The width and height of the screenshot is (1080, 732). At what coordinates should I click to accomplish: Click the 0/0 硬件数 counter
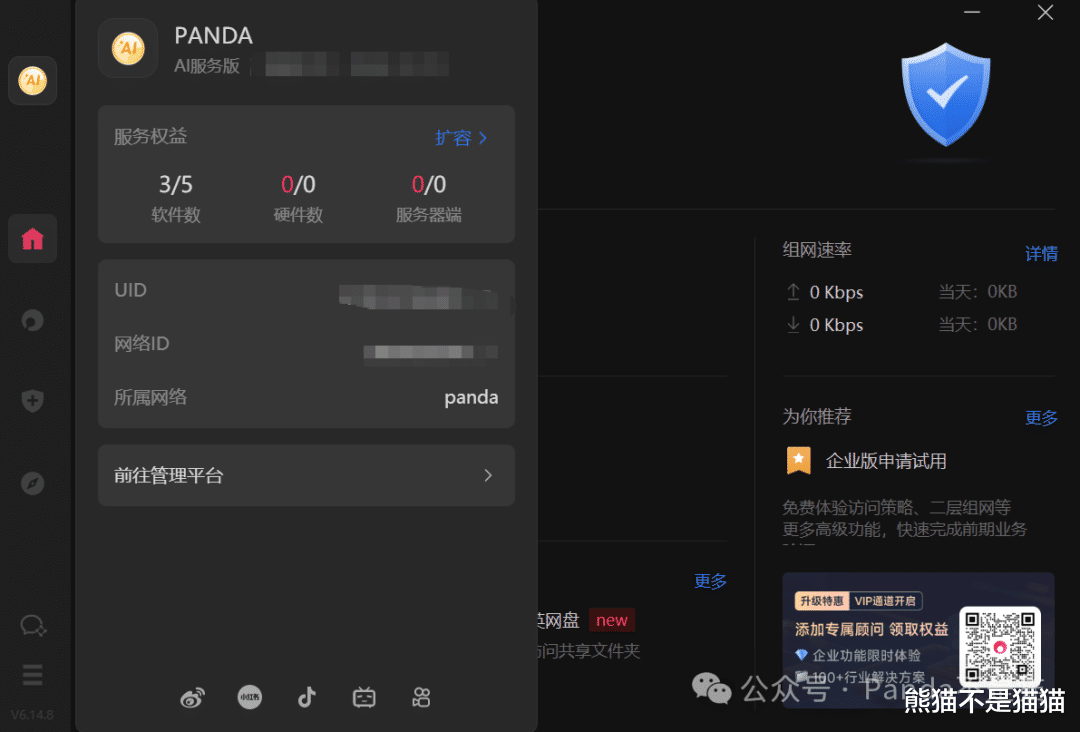298,198
